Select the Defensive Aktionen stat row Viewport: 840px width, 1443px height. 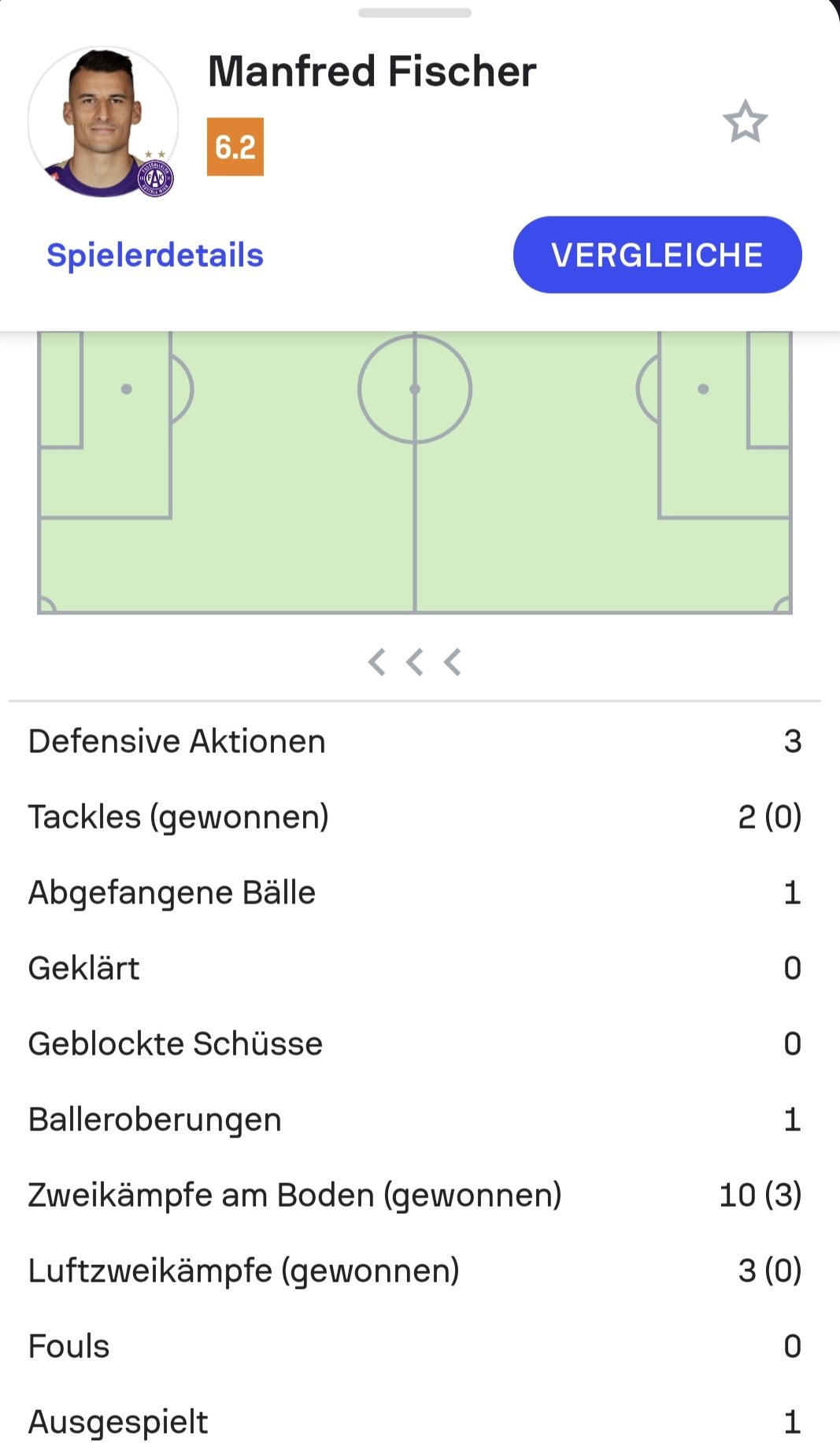click(x=415, y=741)
